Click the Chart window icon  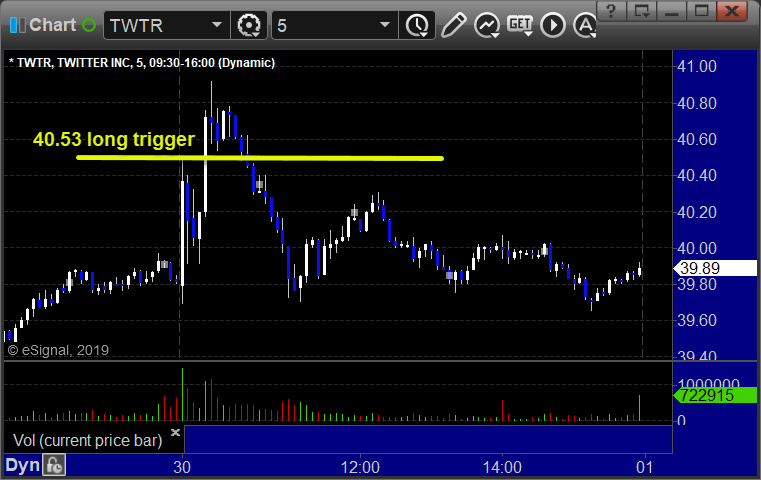tap(17, 25)
